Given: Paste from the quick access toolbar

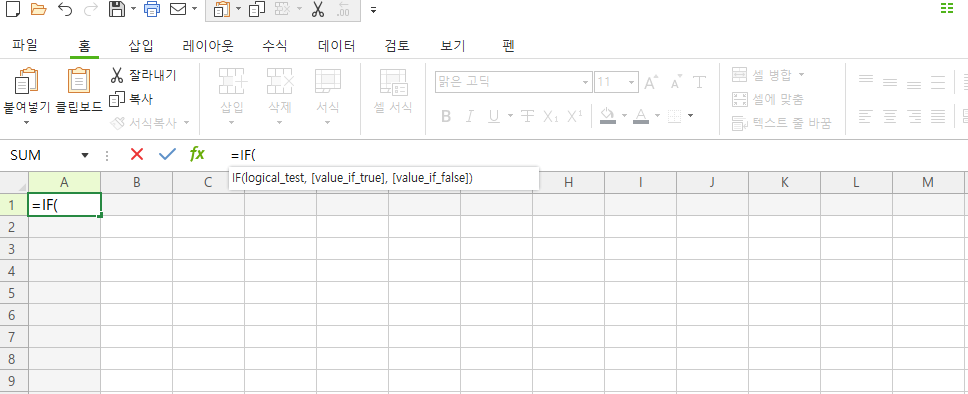Looking at the screenshot, I should (222, 9).
